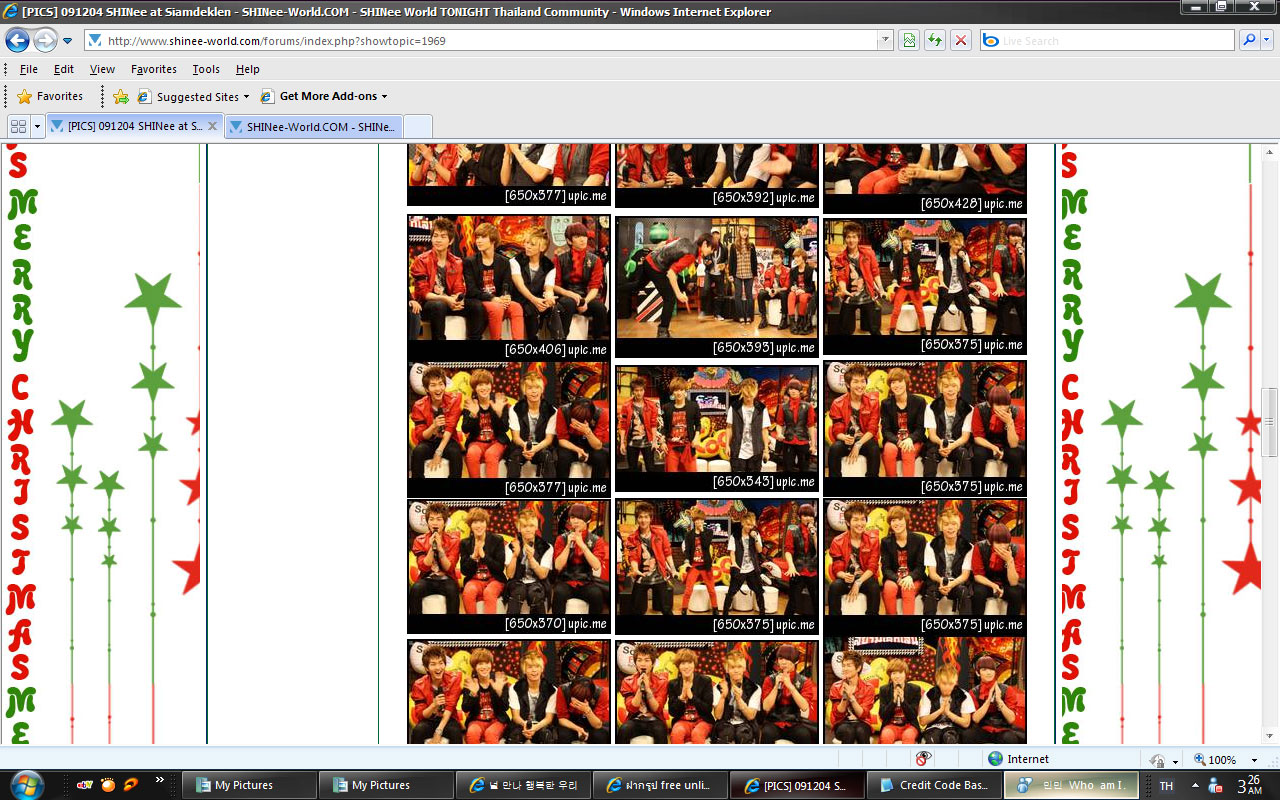Close the [PICS] 091204 SHINee tab
Viewport: 1280px width, 800px height.
211,127
